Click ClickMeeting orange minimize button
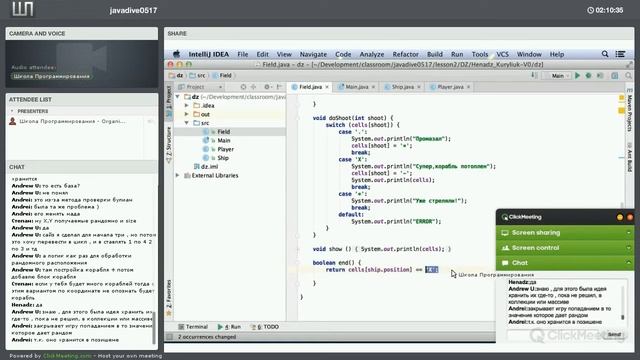640x360 pixels. coord(620,217)
